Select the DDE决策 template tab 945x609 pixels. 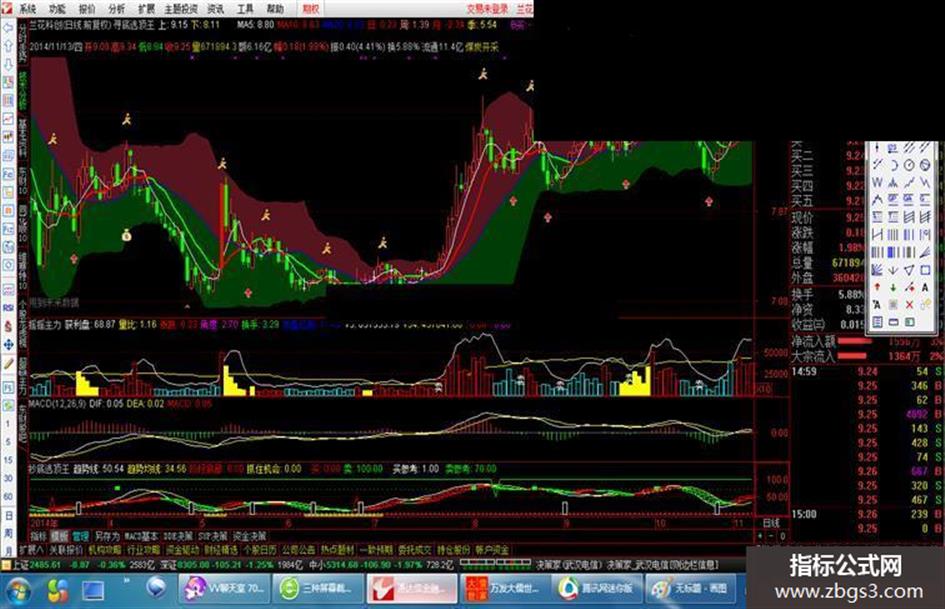[178, 536]
